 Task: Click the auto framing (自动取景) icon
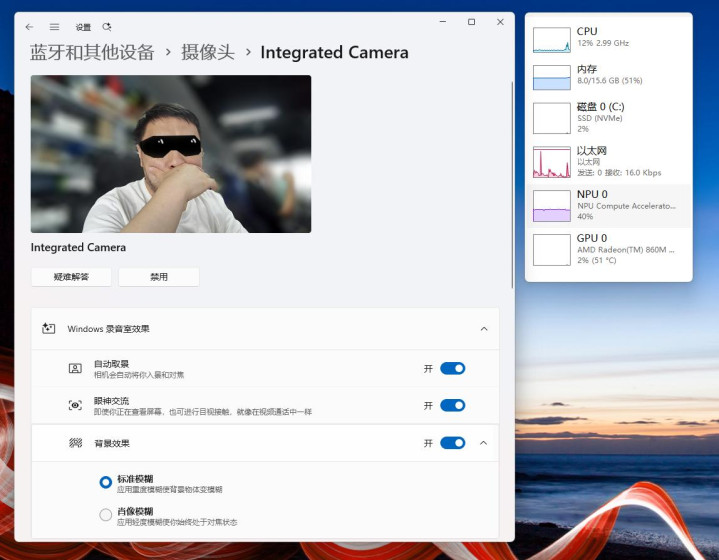click(x=75, y=368)
